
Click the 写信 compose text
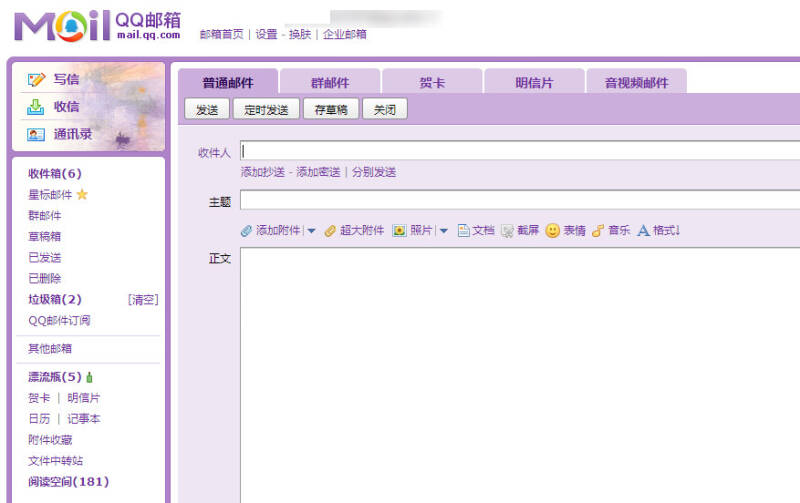click(66, 80)
